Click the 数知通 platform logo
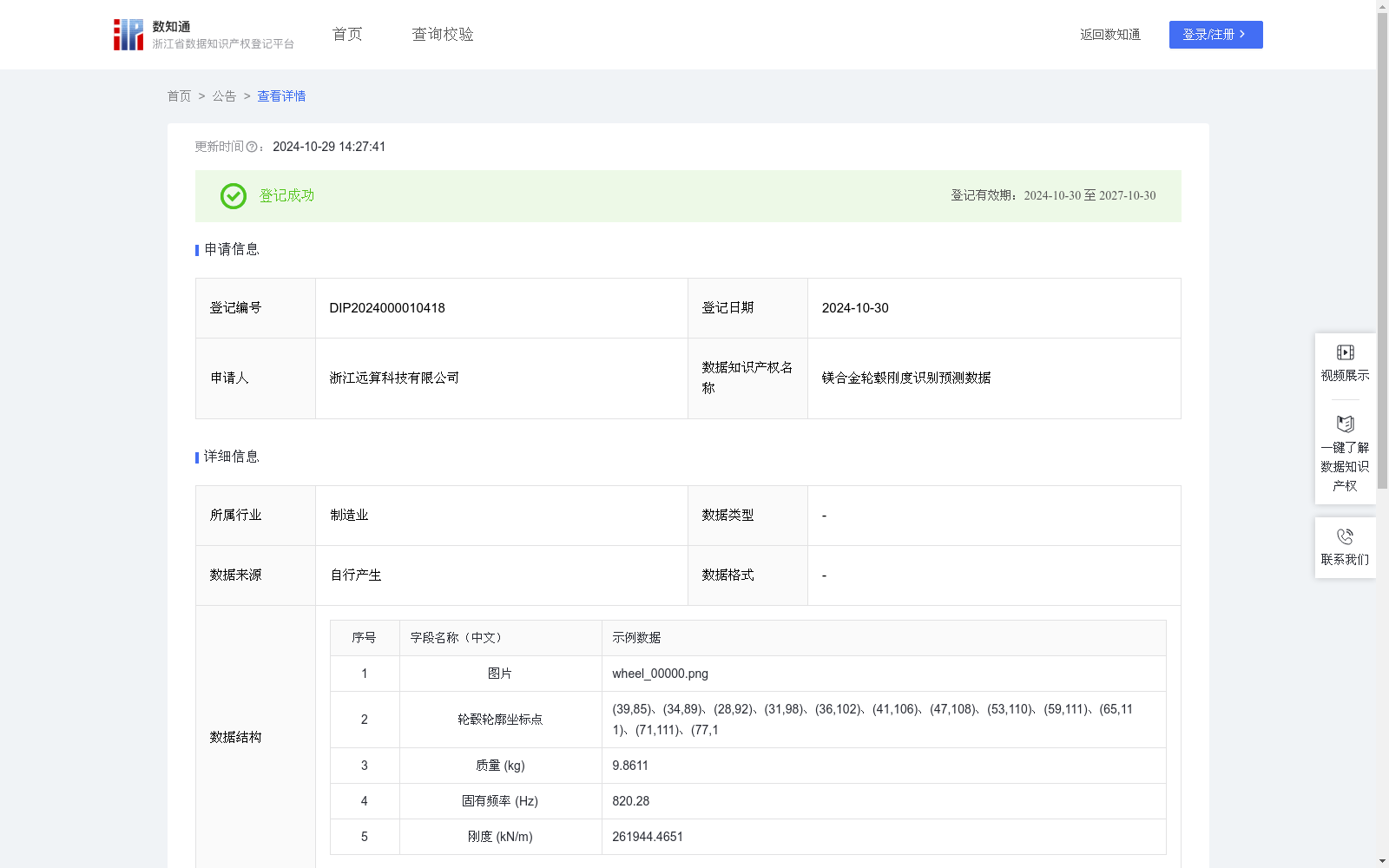The image size is (1389, 868). point(128,34)
